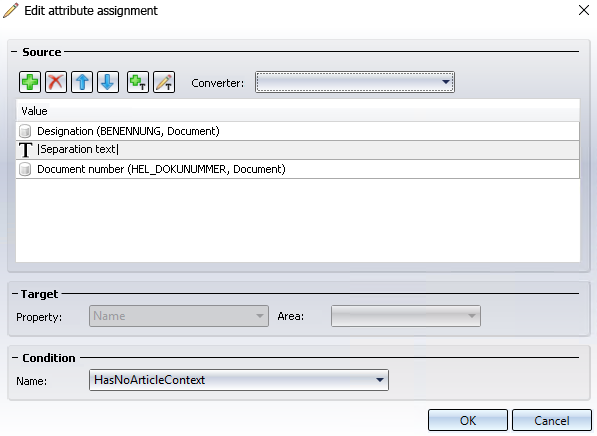This screenshot has height=436, width=597.
Task: Edit text with the pencil-T icon
Action: [164, 82]
